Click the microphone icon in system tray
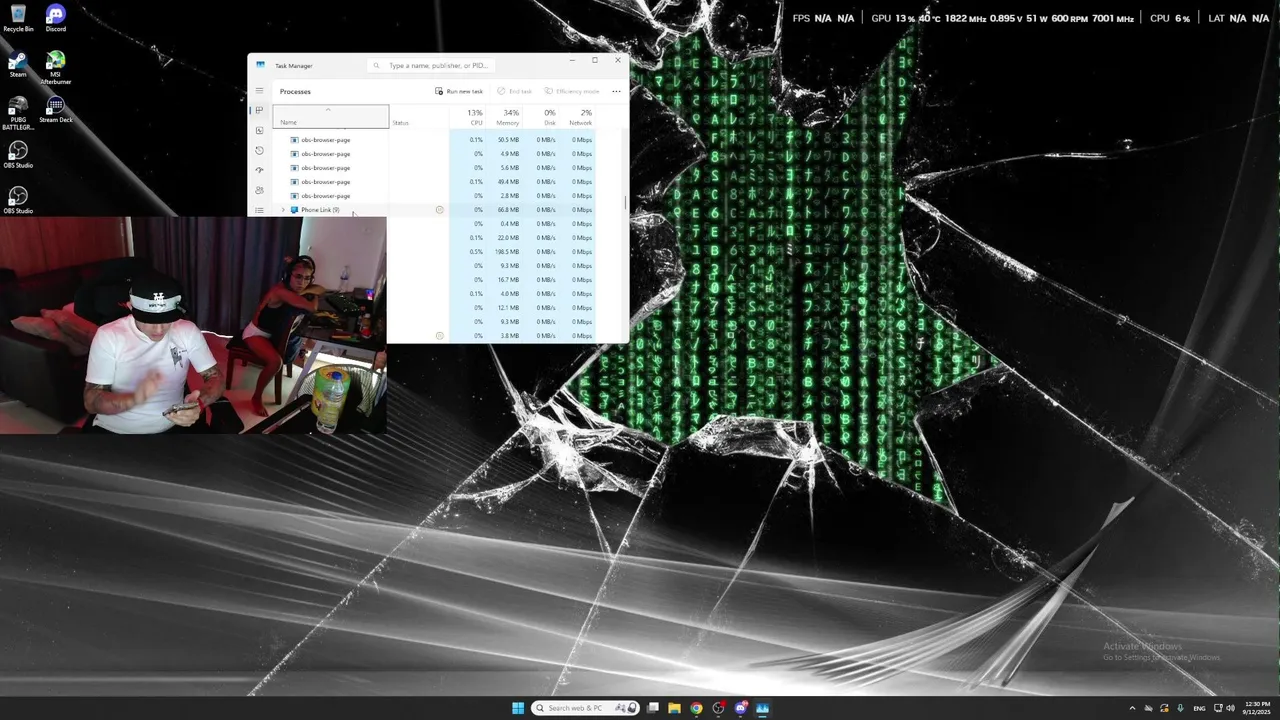Screen dimensions: 1280x720 [x=1181, y=708]
